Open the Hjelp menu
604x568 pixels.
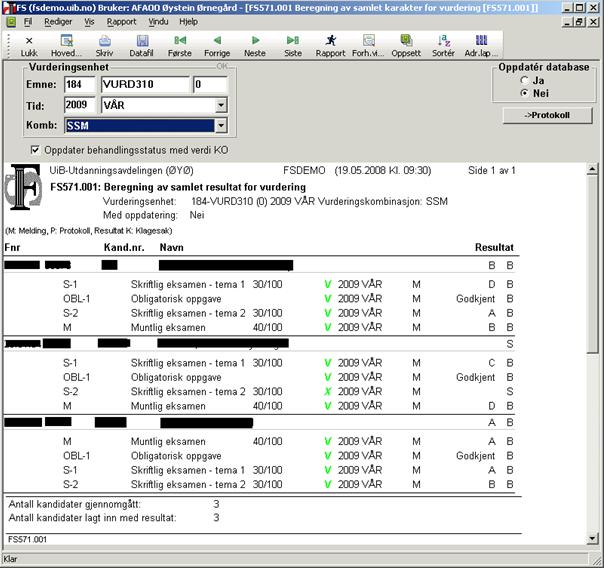188,22
